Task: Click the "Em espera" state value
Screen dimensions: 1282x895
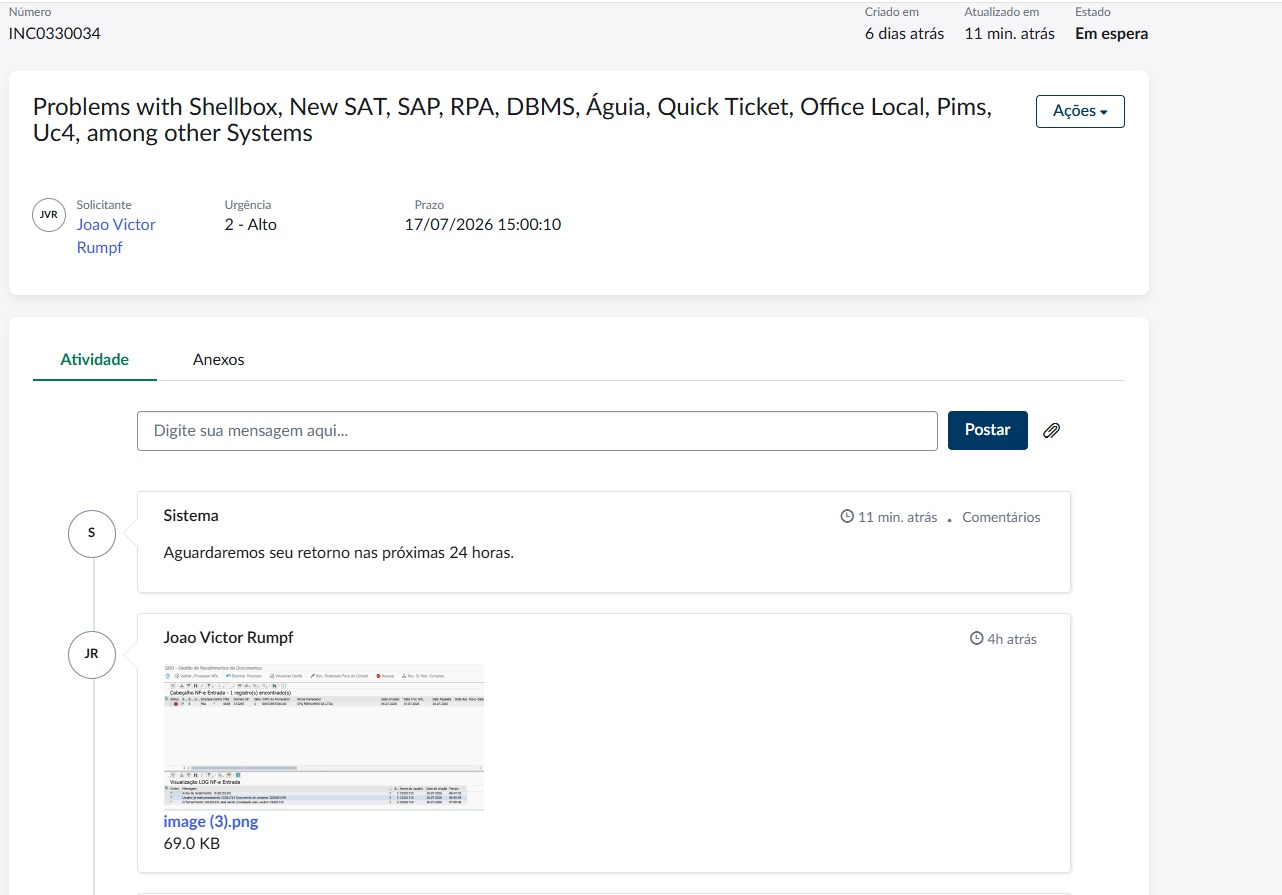Action: 1111,33
